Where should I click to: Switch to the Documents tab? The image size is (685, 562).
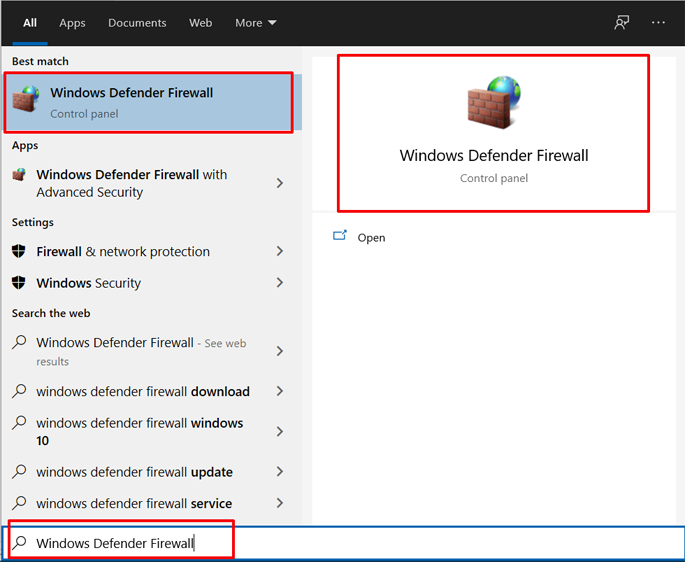coord(137,23)
